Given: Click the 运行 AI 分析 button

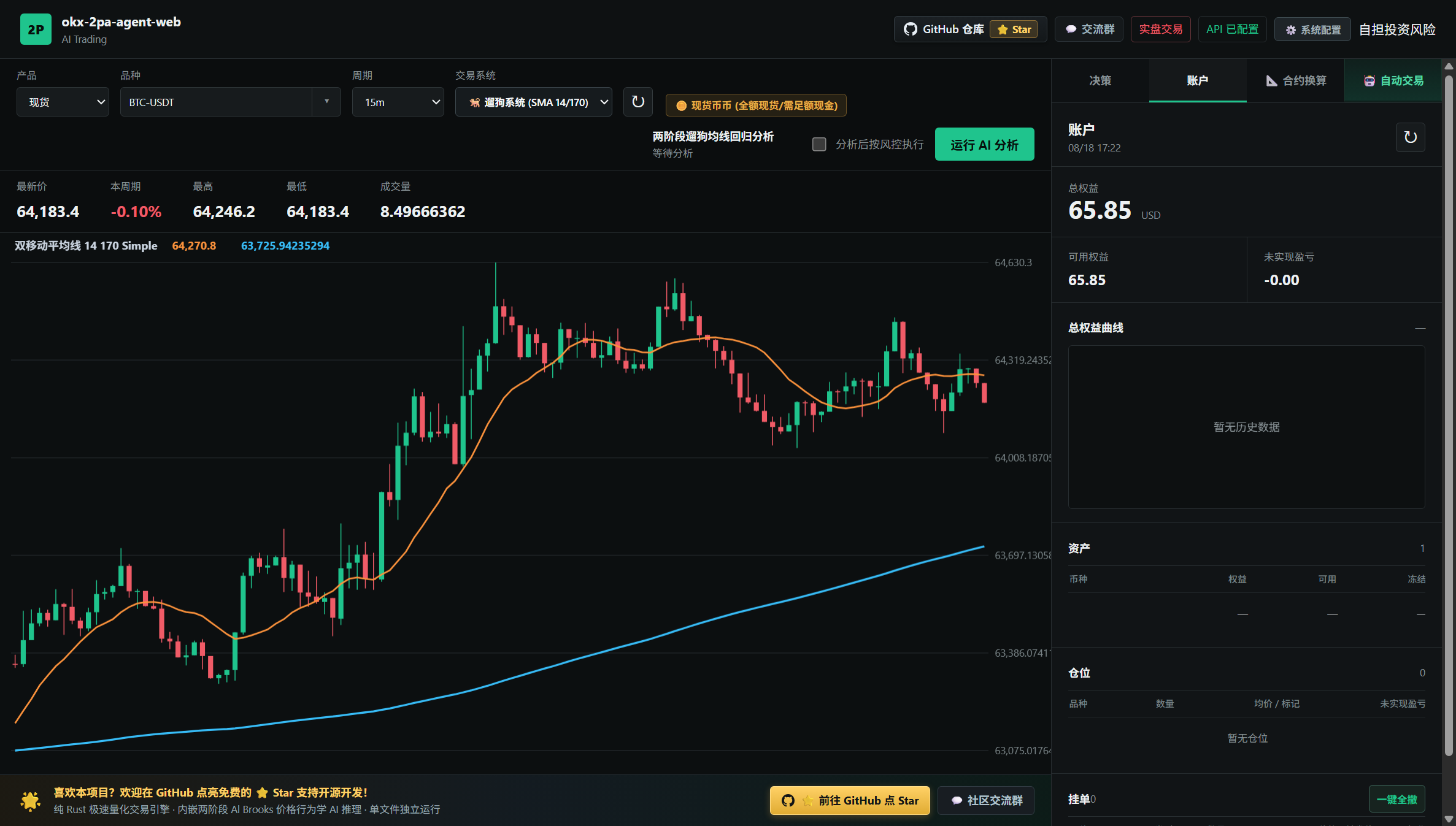Looking at the screenshot, I should (984, 145).
